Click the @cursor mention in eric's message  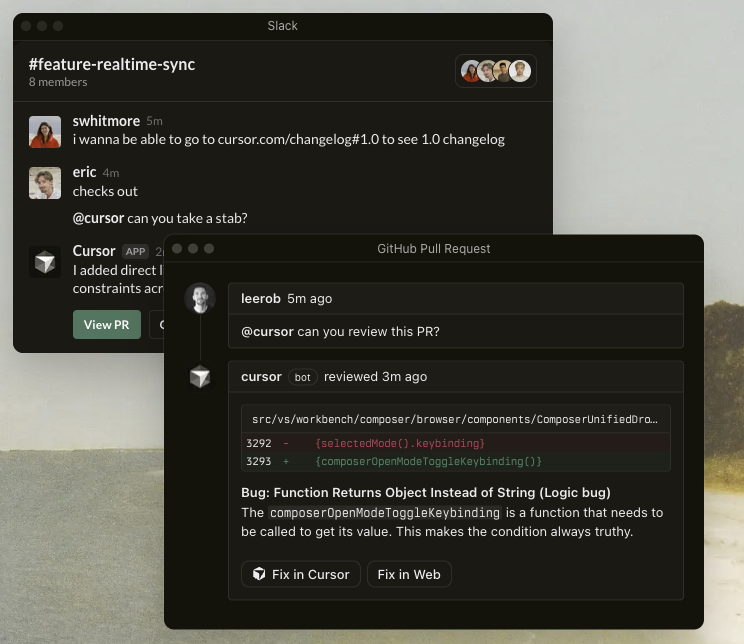coord(98,218)
